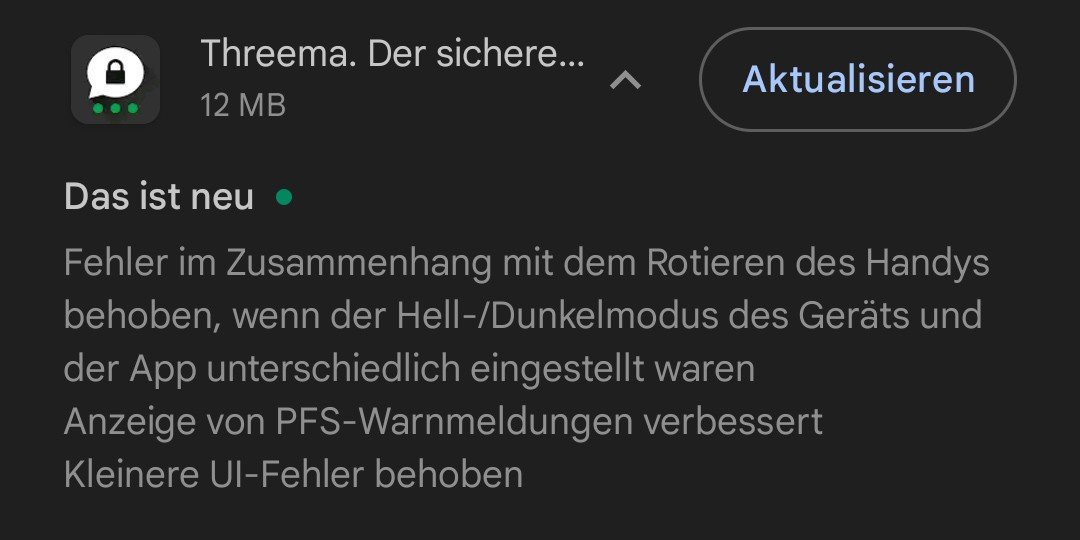Screen dimensions: 1080x540
Task: Click the word Anzeige in the changelog
Action: tap(128, 422)
